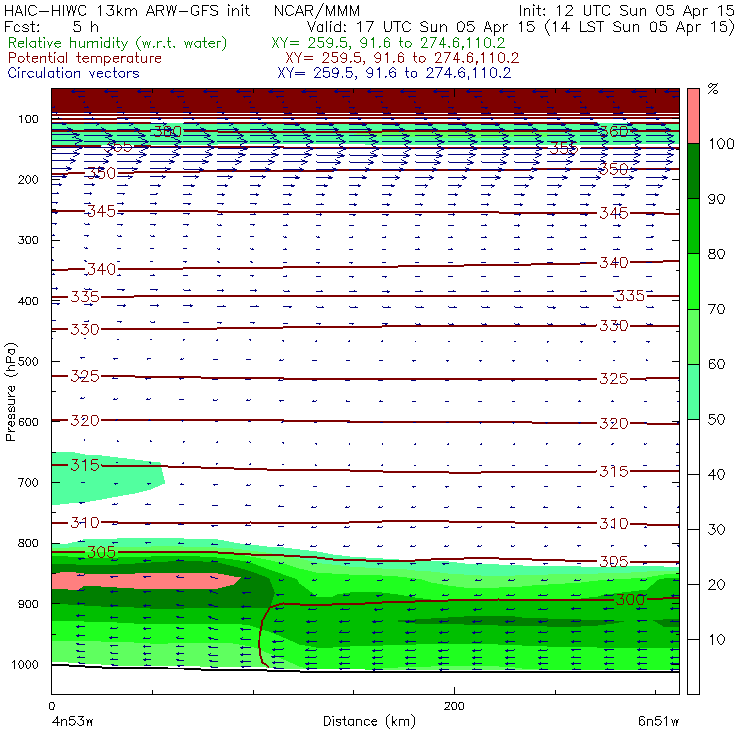Screen dimensions: 740x740
Task: Click the blue XY coordinates text line
Action: pos(394,73)
